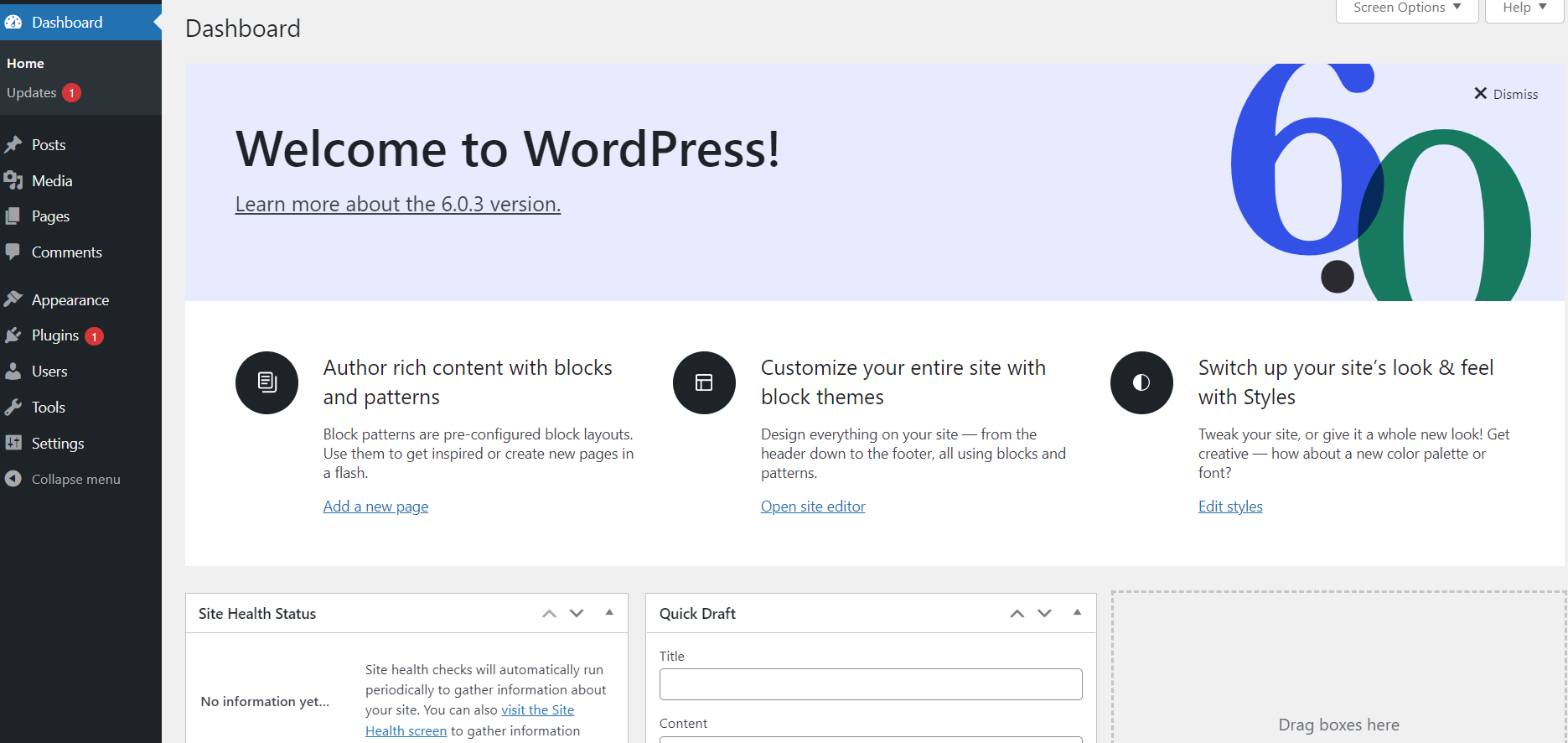Click the Quick Draft heading
Screen dimensions: 1568x743
tap(697, 614)
